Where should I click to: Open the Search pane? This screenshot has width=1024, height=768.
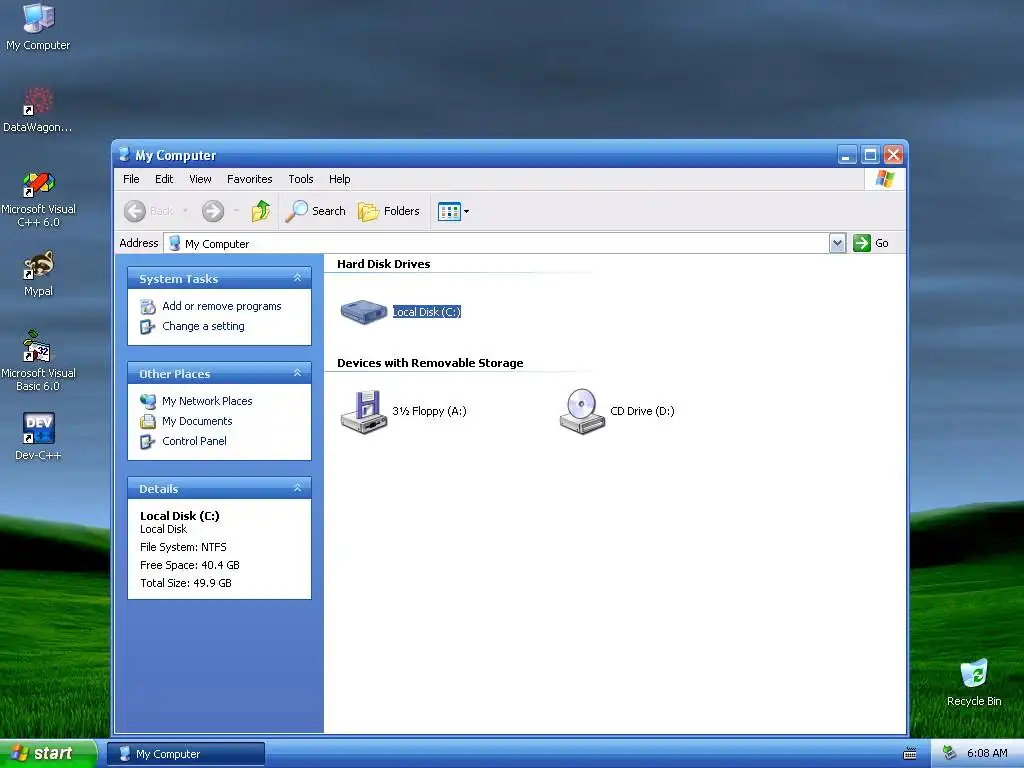click(315, 211)
